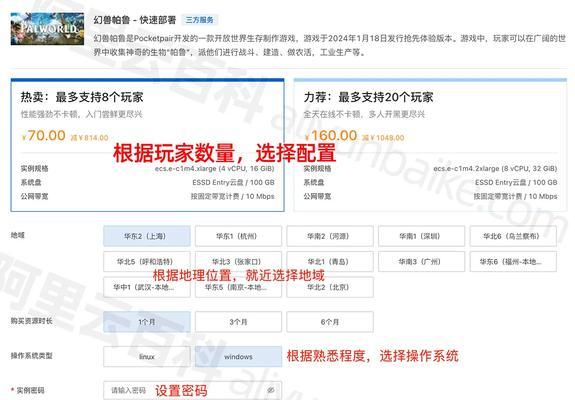Viewport: 575px width, 400px height.
Task: Choose region 华东5（南京-本地...）
Action: (238, 287)
